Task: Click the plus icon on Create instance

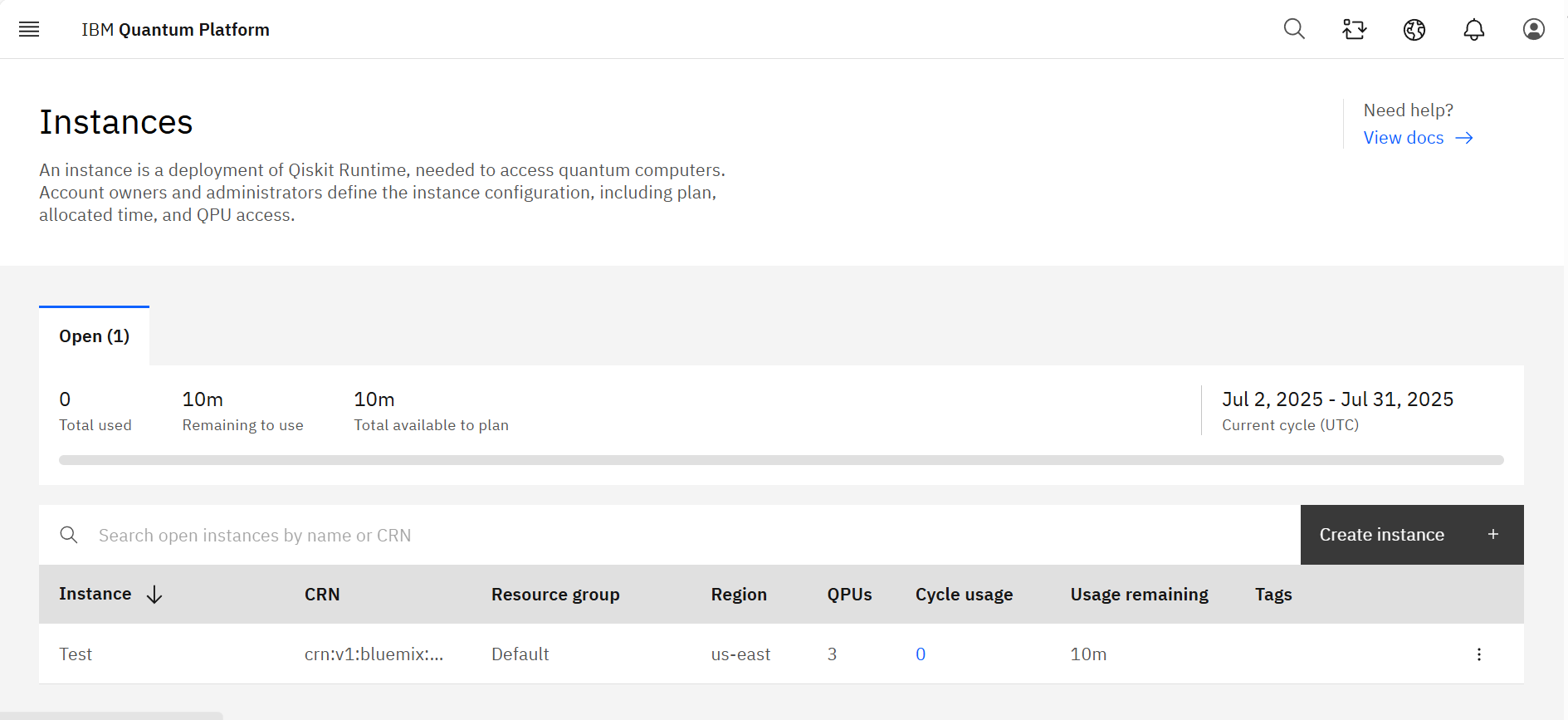Action: [x=1492, y=535]
